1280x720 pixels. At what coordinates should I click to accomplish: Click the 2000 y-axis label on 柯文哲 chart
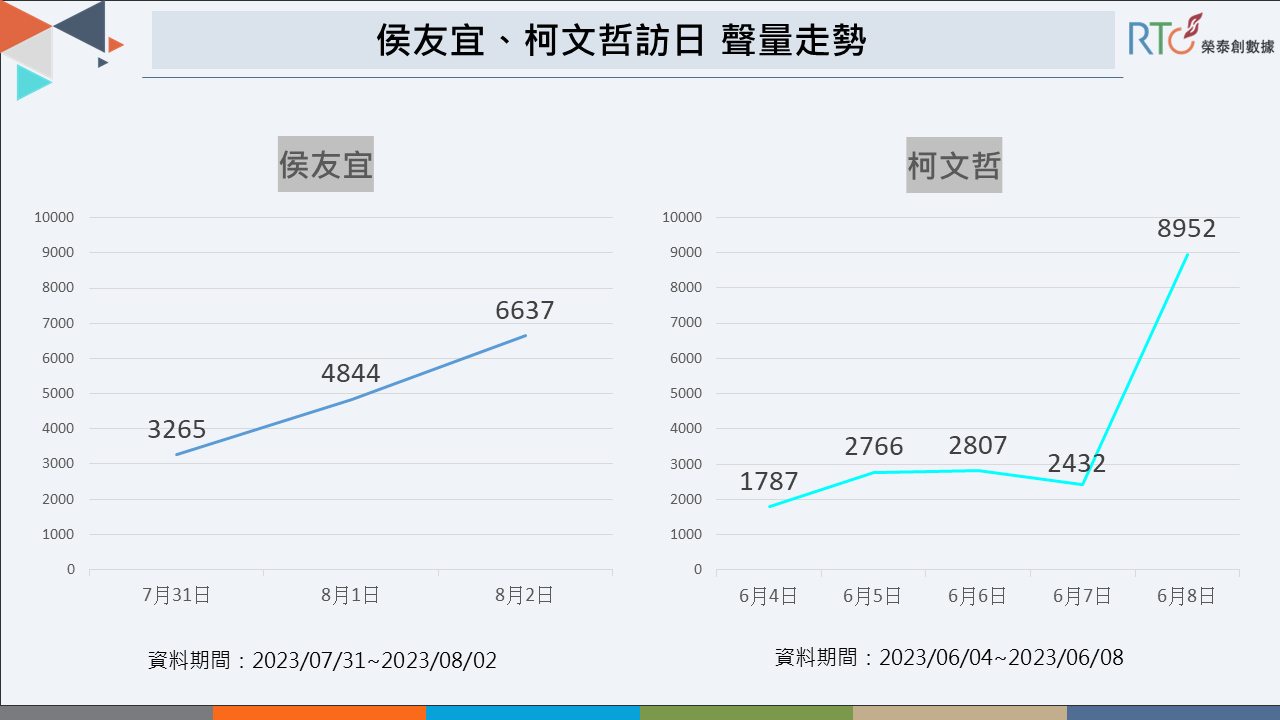click(685, 499)
